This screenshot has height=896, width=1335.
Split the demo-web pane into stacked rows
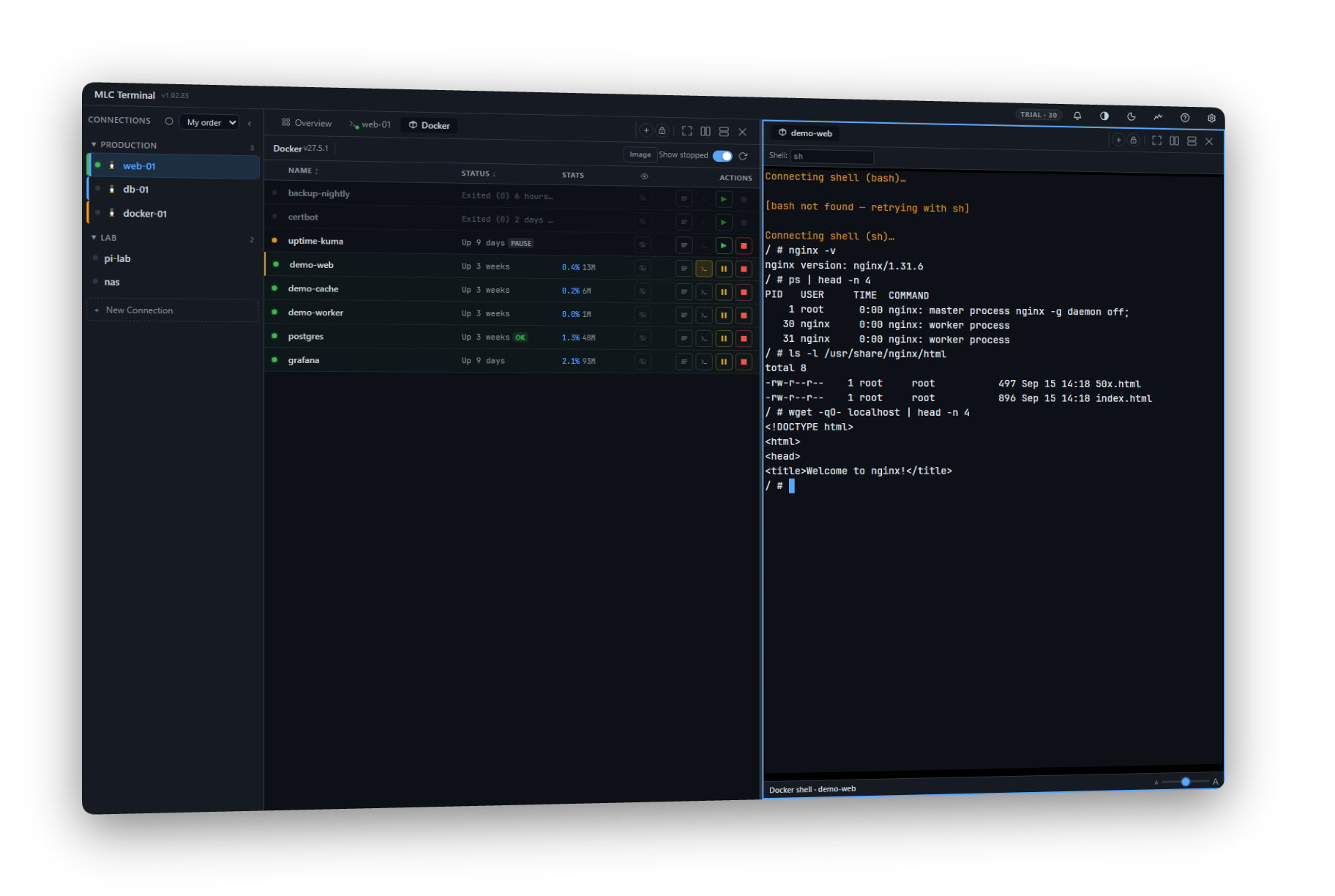coord(1192,141)
